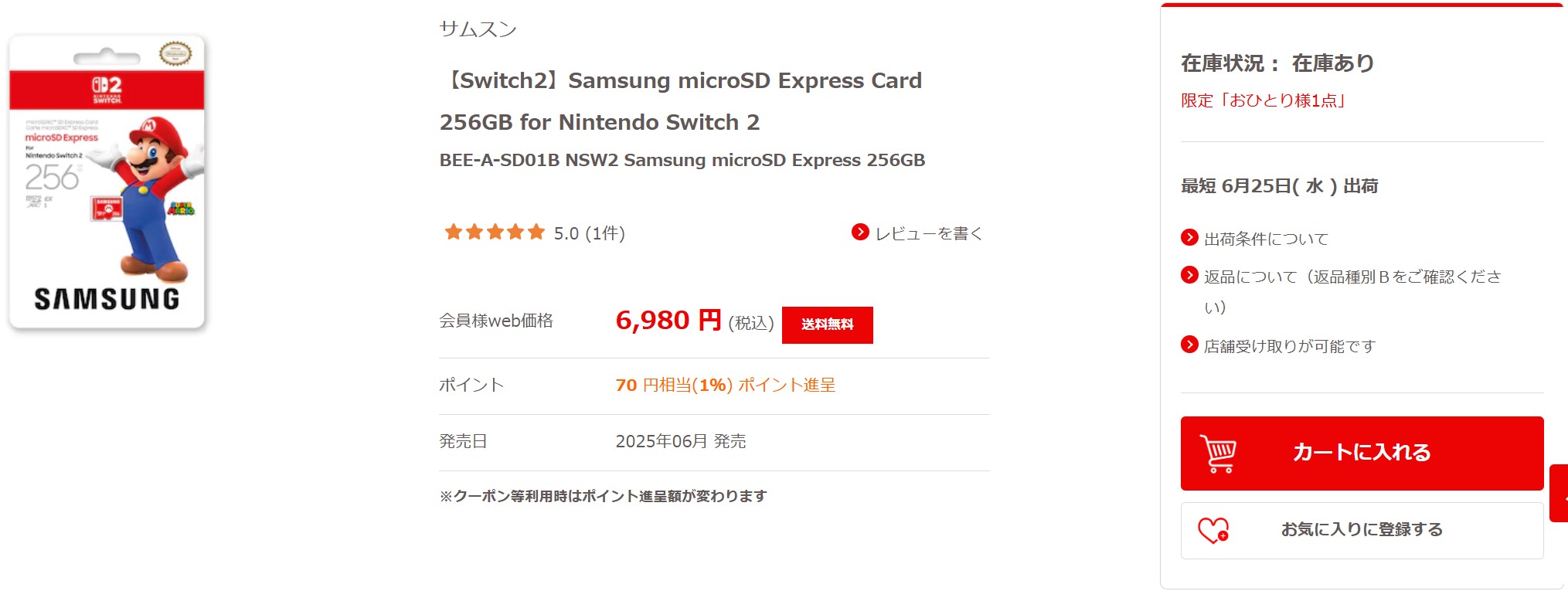
Task: Open 出荷条件について link
Action: pyautogui.click(x=1266, y=239)
